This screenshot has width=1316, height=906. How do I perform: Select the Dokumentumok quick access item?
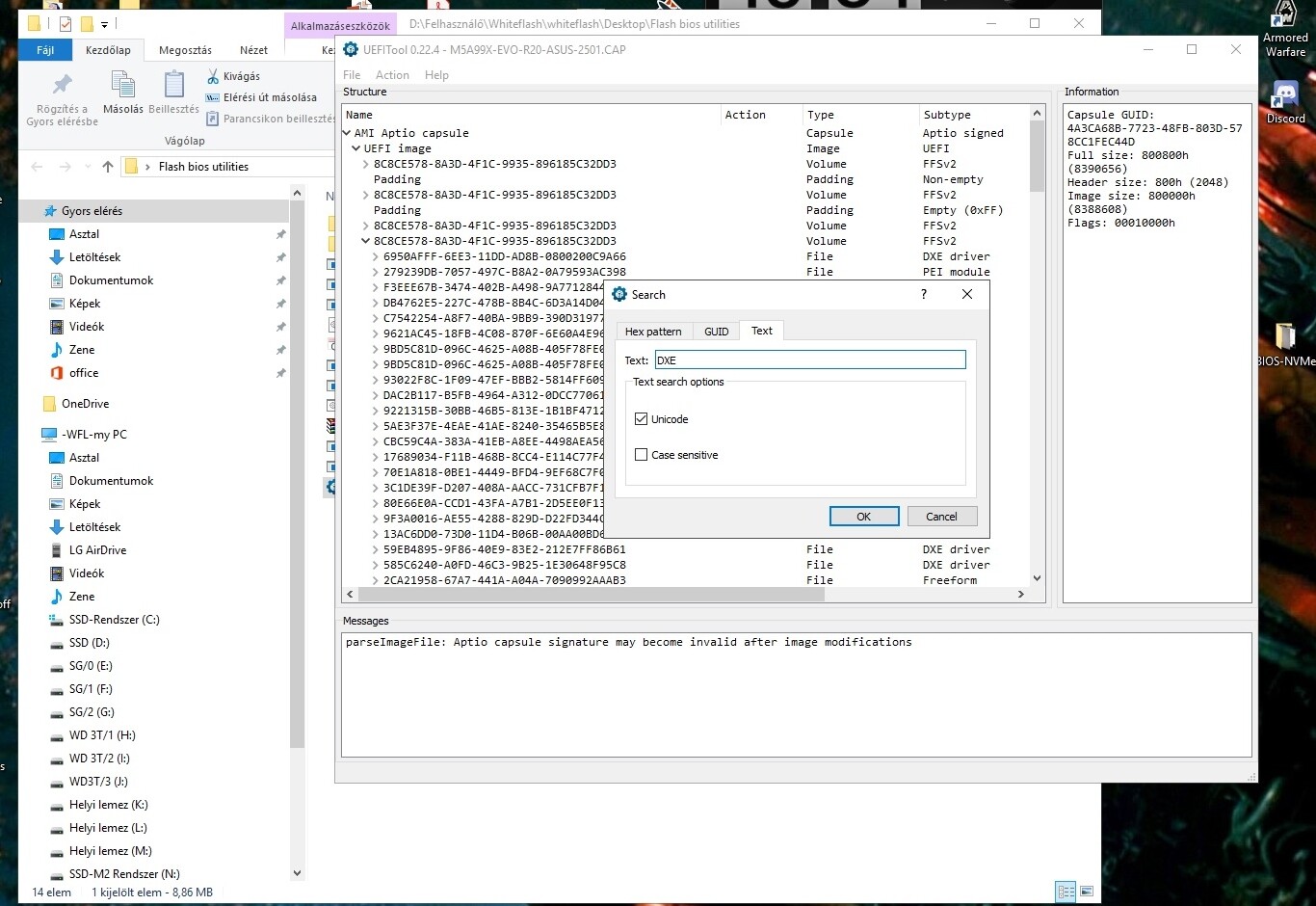coord(111,280)
